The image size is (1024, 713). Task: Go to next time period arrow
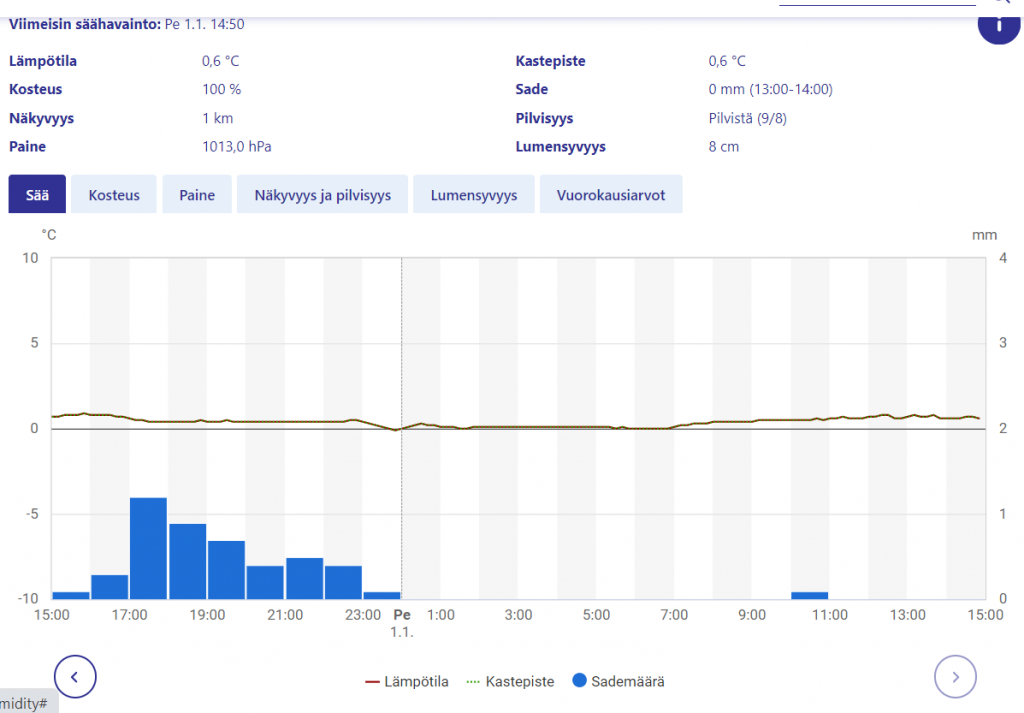point(955,677)
